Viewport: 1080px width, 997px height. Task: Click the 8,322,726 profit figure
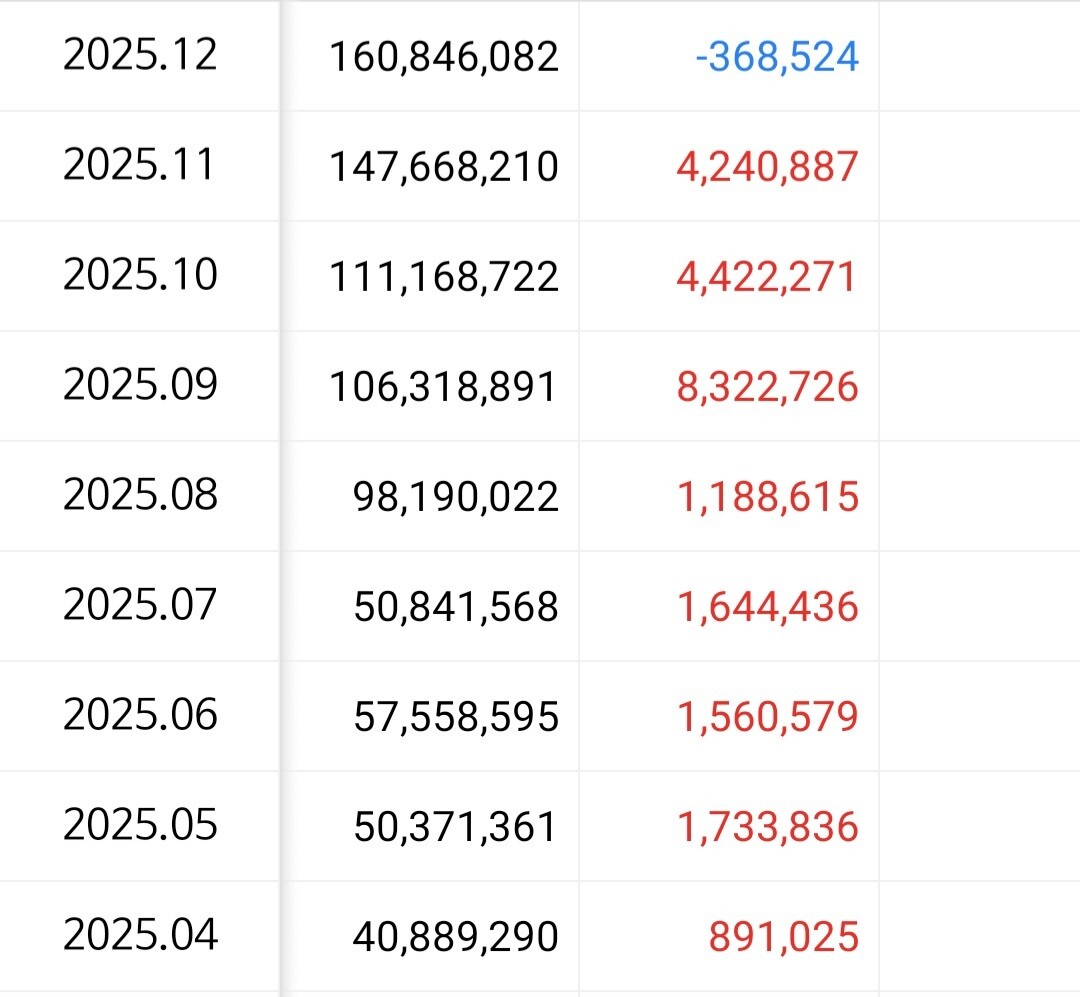[x=767, y=387]
